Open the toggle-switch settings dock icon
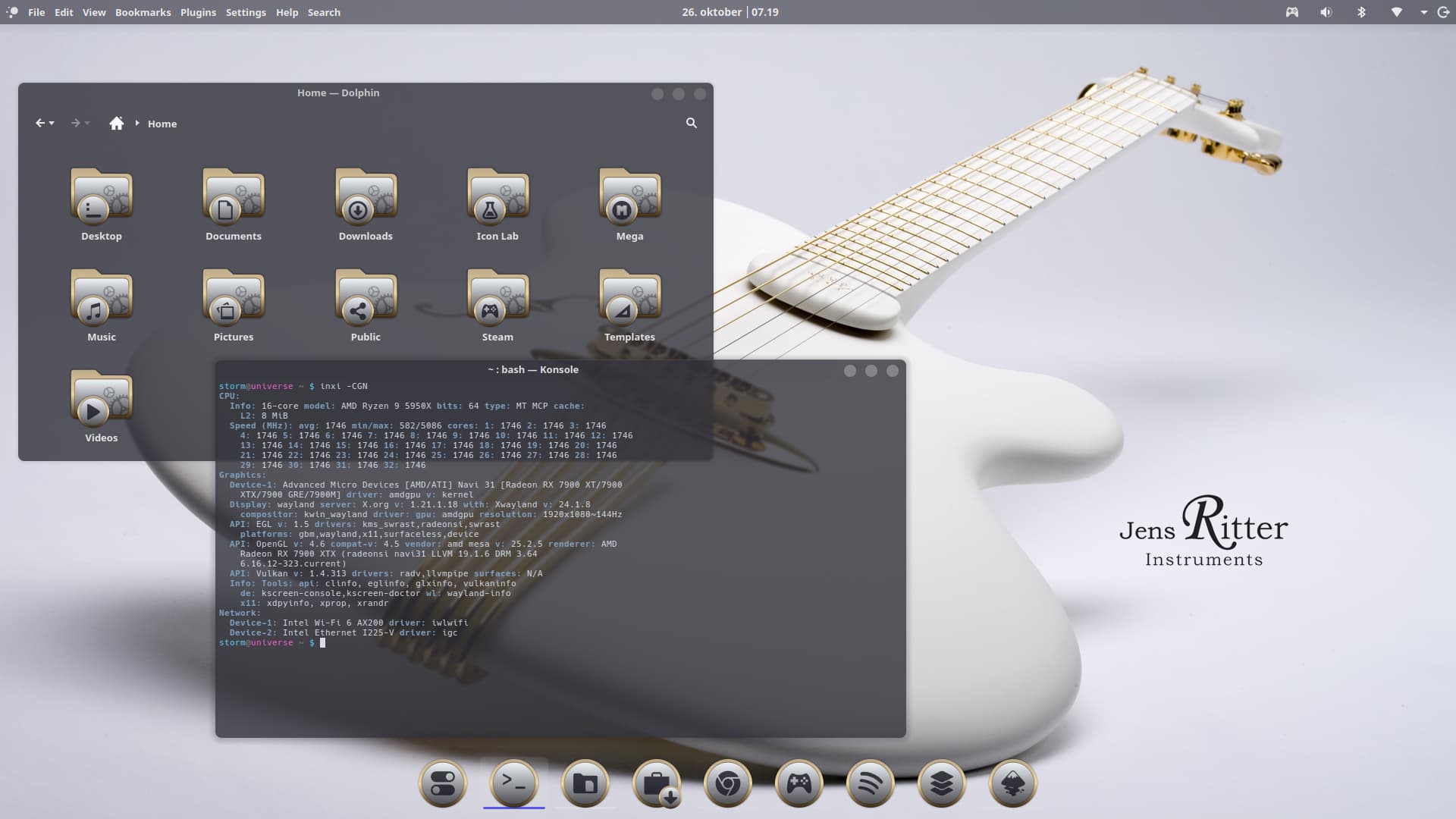1456x819 pixels. coord(442,783)
